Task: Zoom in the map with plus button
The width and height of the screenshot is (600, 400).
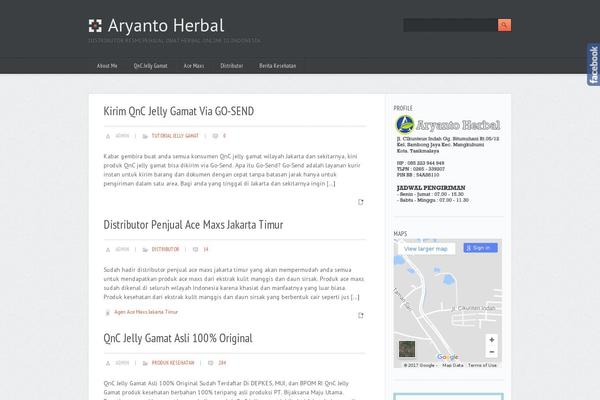Action: coord(492,340)
